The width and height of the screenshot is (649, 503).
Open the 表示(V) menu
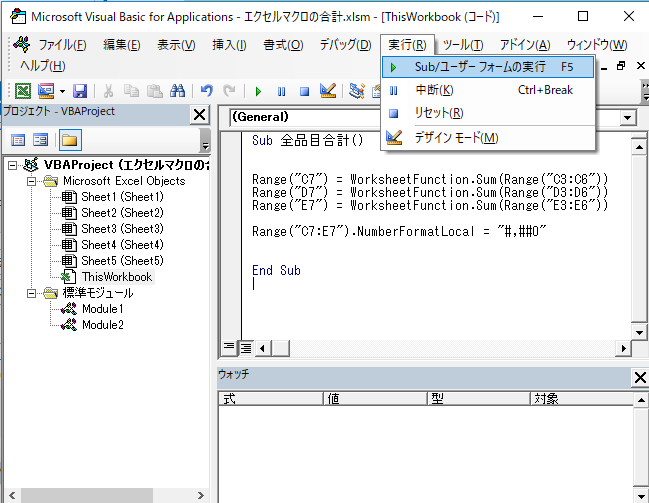(176, 45)
